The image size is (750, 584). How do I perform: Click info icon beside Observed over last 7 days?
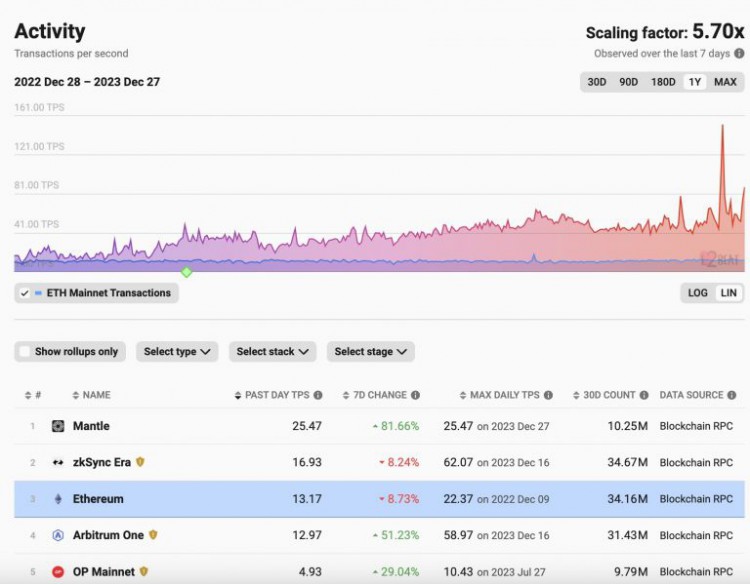point(739,53)
